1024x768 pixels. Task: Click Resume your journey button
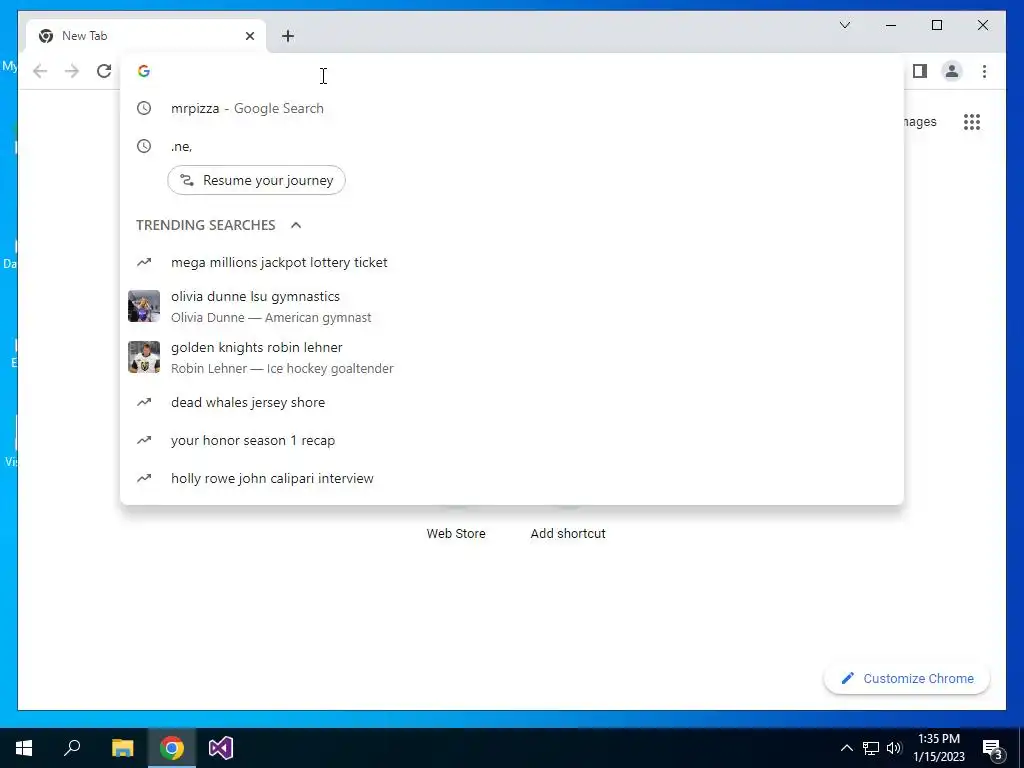pos(256,180)
